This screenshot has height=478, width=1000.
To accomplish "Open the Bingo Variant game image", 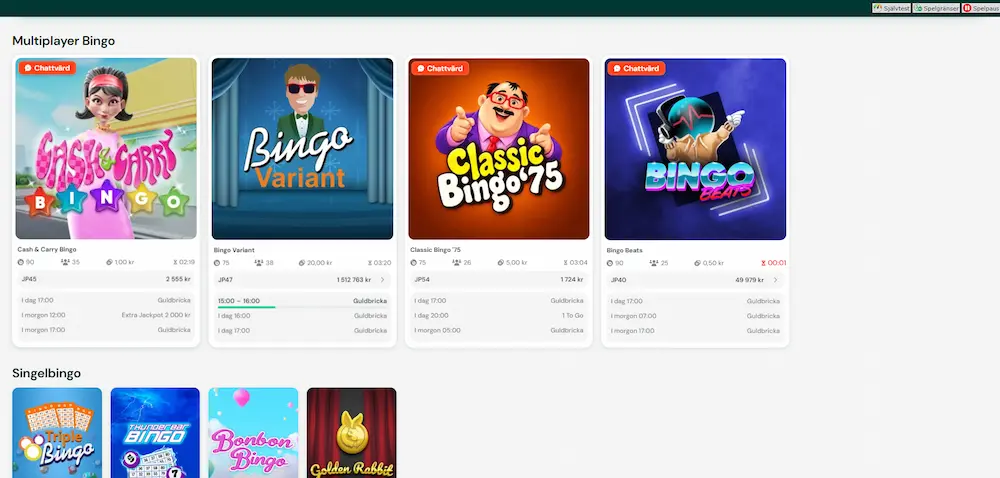I will [302, 148].
